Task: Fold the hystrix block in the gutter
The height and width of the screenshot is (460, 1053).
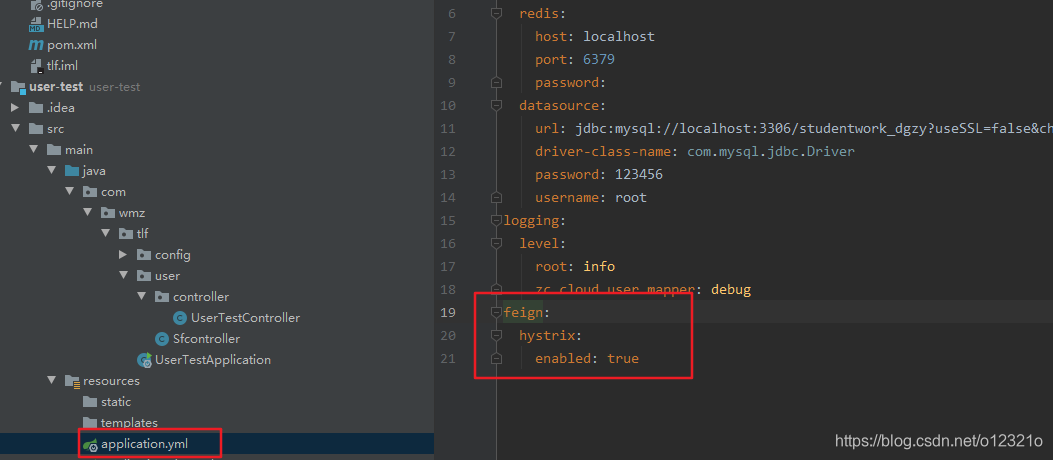Action: tap(496, 335)
